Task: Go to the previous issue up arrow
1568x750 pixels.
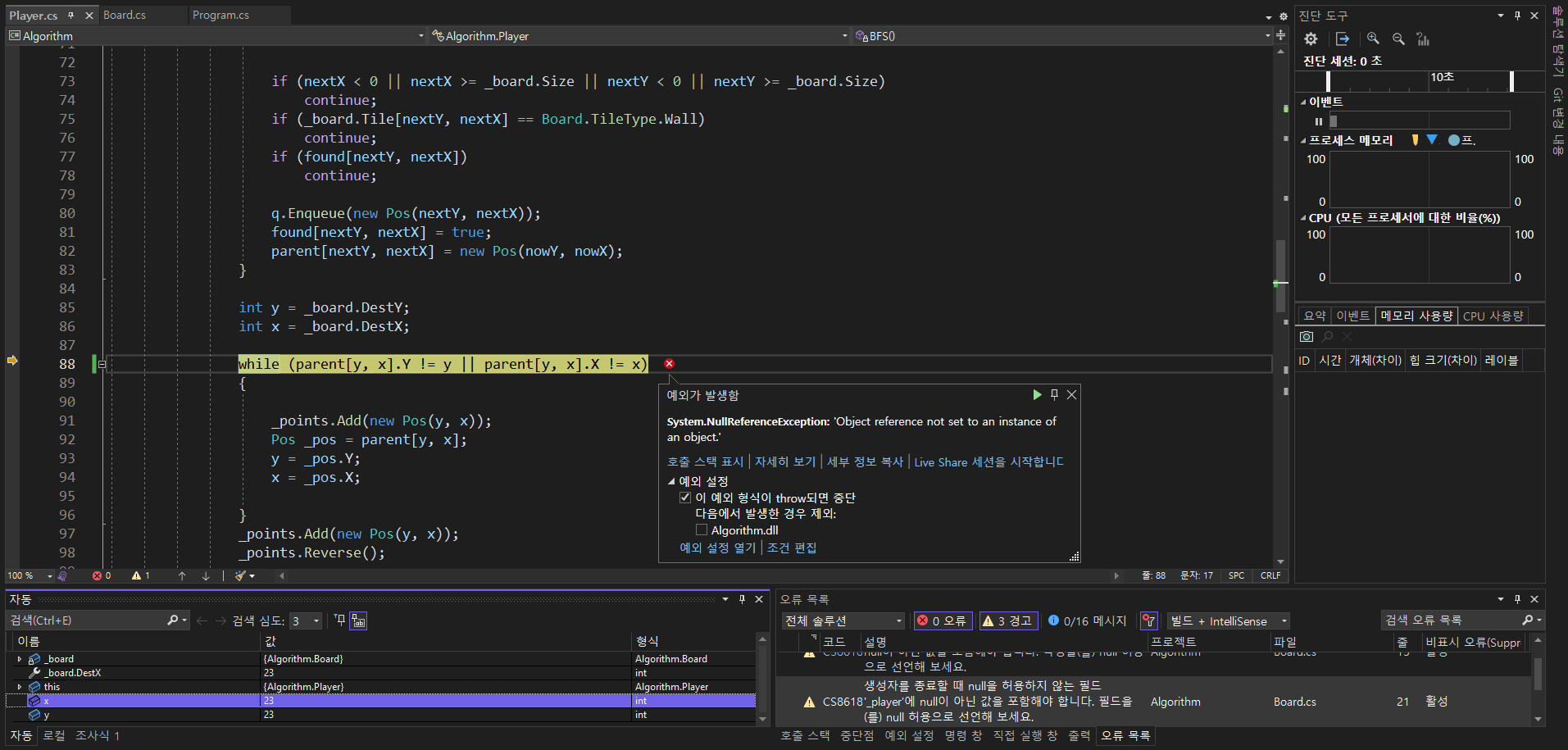Action: pyautogui.click(x=182, y=575)
